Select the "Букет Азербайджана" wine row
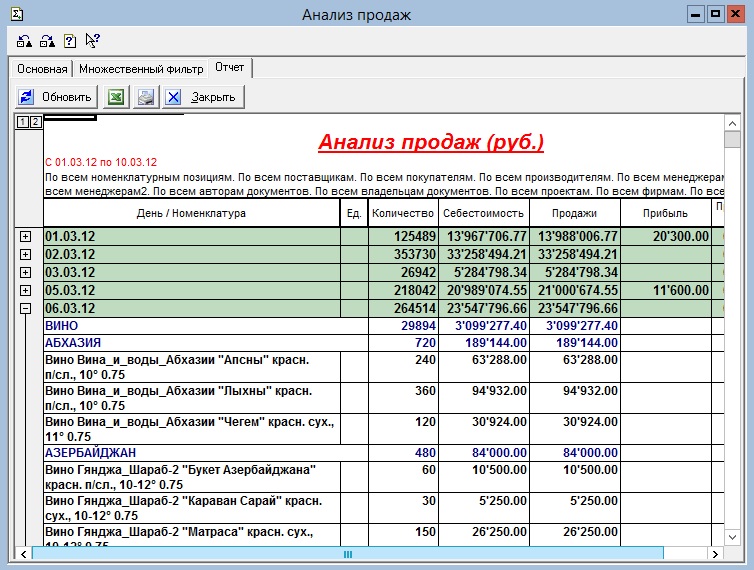The width and height of the screenshot is (754, 570). click(x=384, y=477)
